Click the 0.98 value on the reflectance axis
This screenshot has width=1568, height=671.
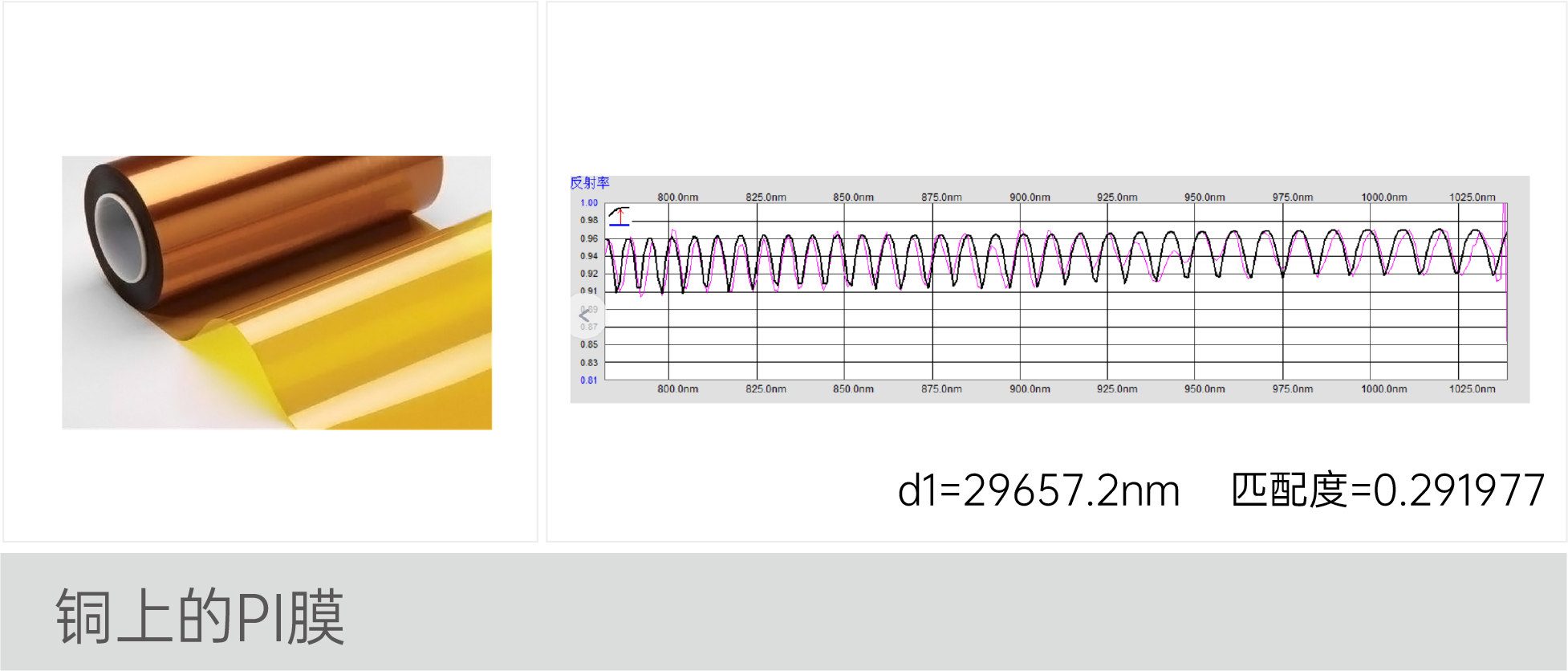click(x=589, y=220)
